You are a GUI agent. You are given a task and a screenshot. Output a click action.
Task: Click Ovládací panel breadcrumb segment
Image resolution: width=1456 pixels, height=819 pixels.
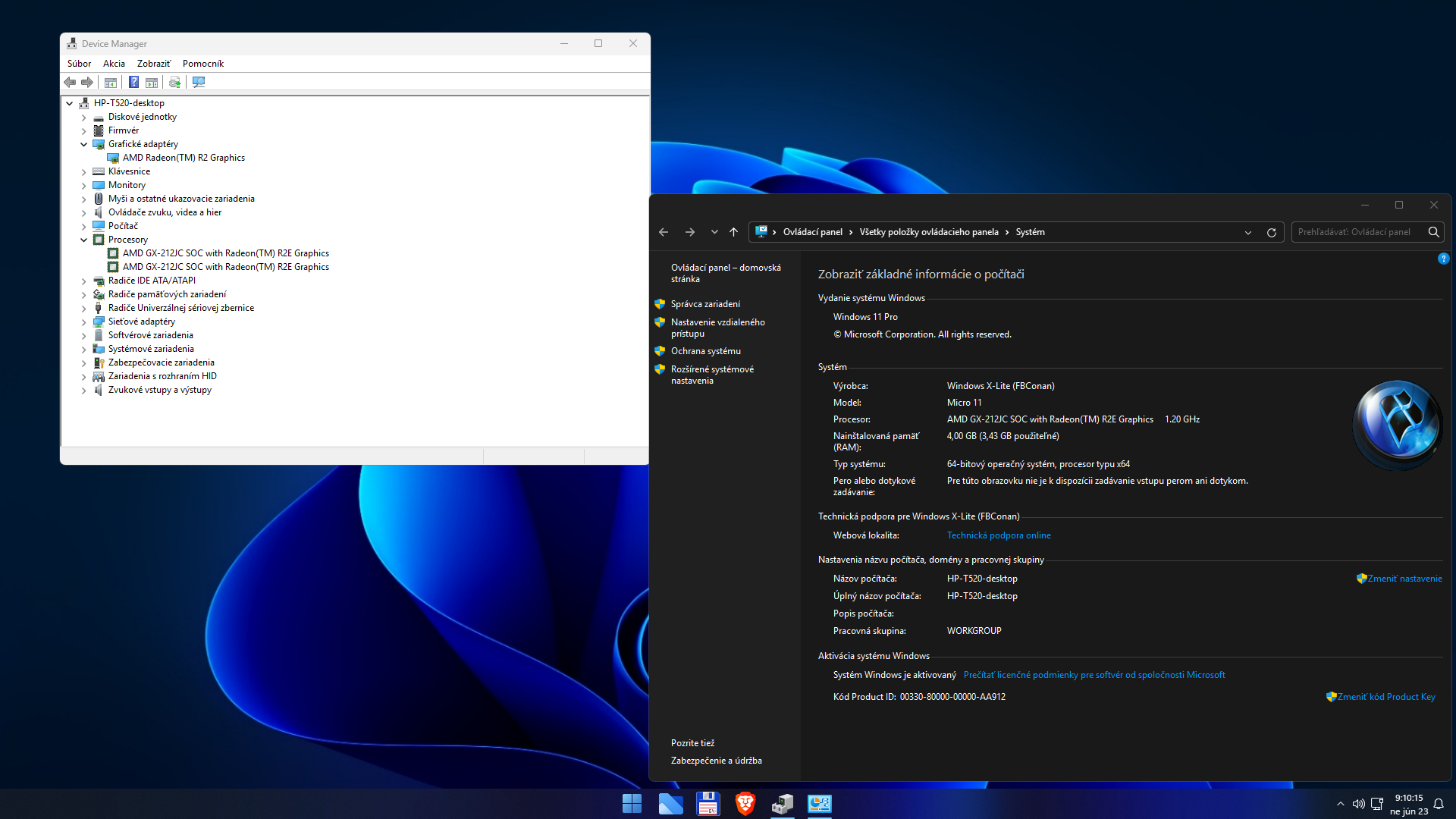click(x=813, y=232)
